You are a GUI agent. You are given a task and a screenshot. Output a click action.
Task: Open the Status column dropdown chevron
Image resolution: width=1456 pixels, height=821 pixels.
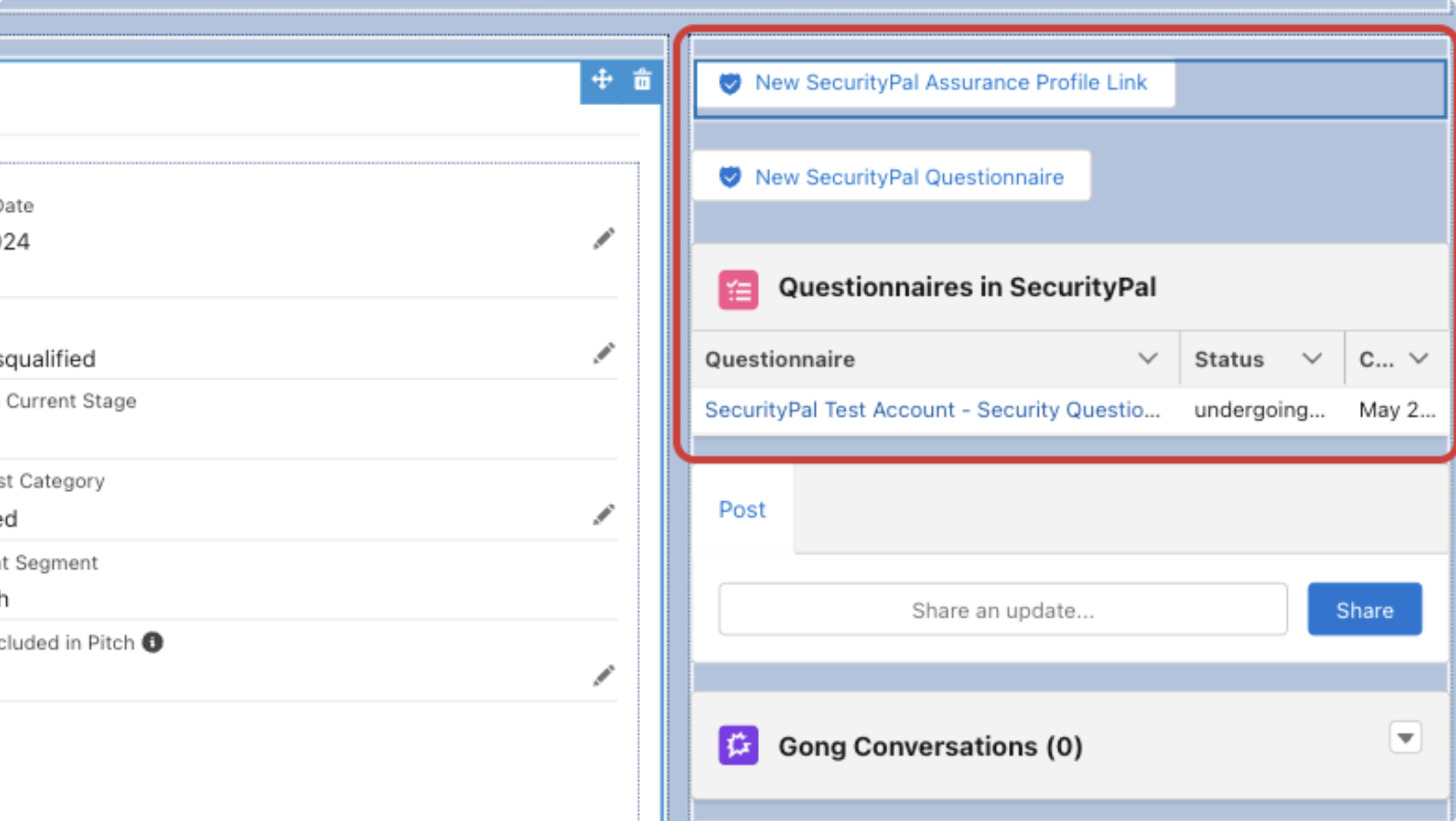click(1311, 359)
